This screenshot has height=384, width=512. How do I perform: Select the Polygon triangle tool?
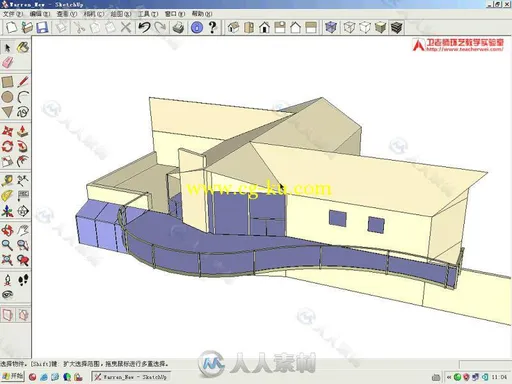7,112
